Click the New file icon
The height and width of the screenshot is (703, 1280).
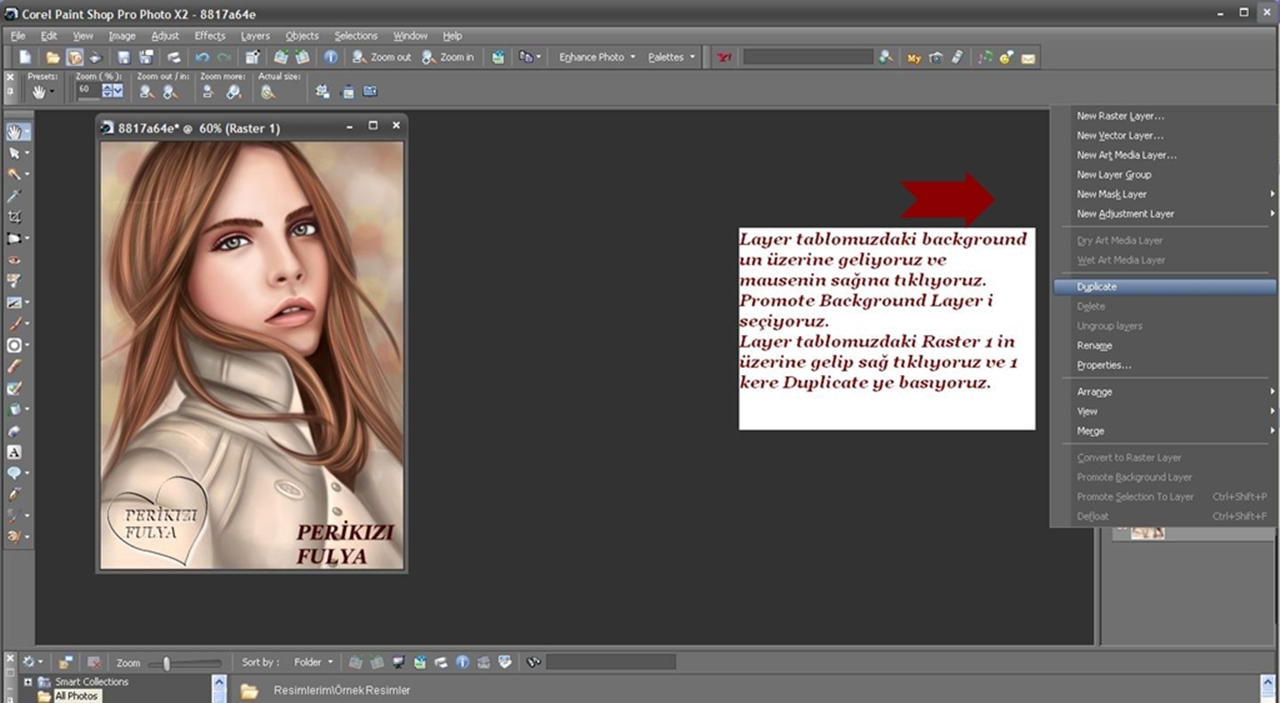tap(26, 58)
